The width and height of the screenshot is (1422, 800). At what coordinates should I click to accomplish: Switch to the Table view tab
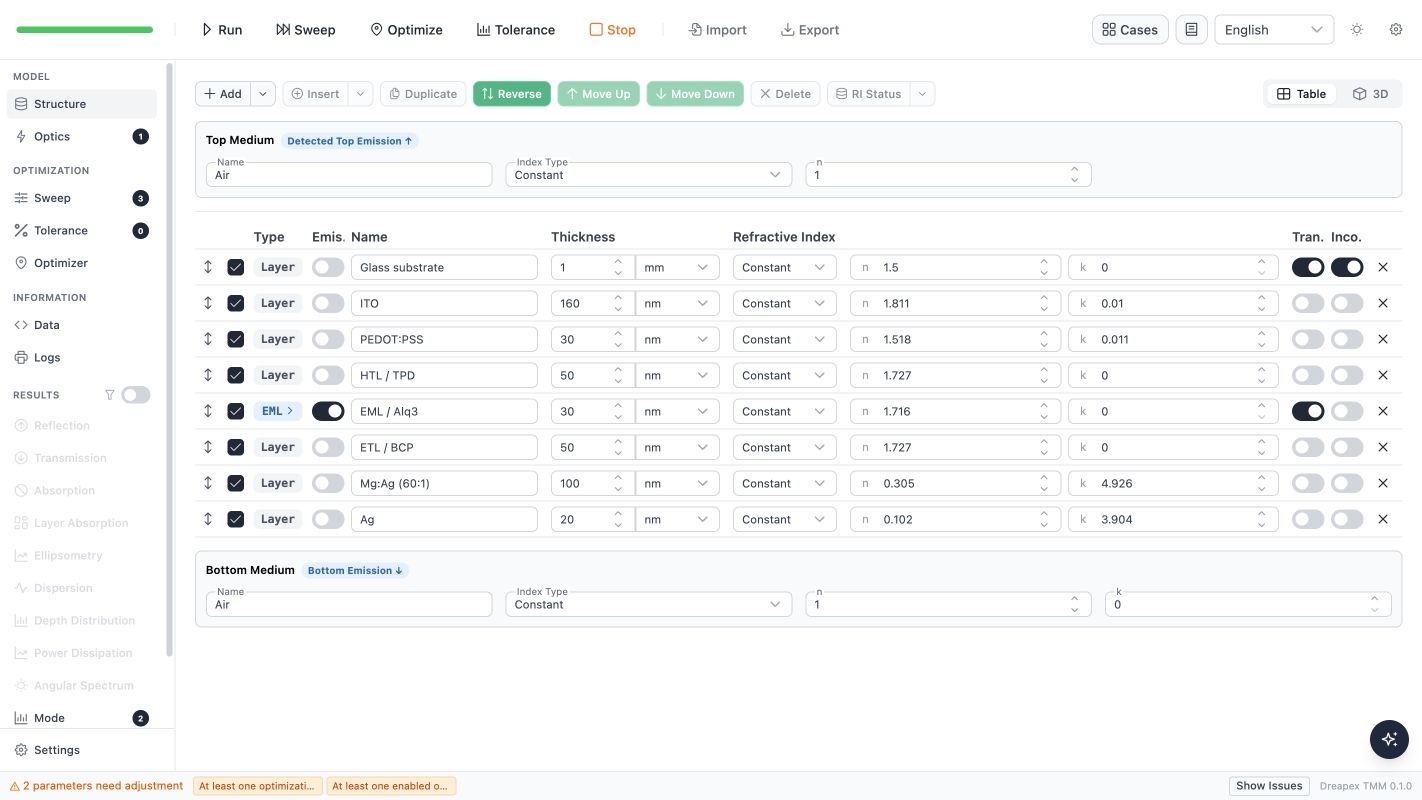[x=1302, y=94]
